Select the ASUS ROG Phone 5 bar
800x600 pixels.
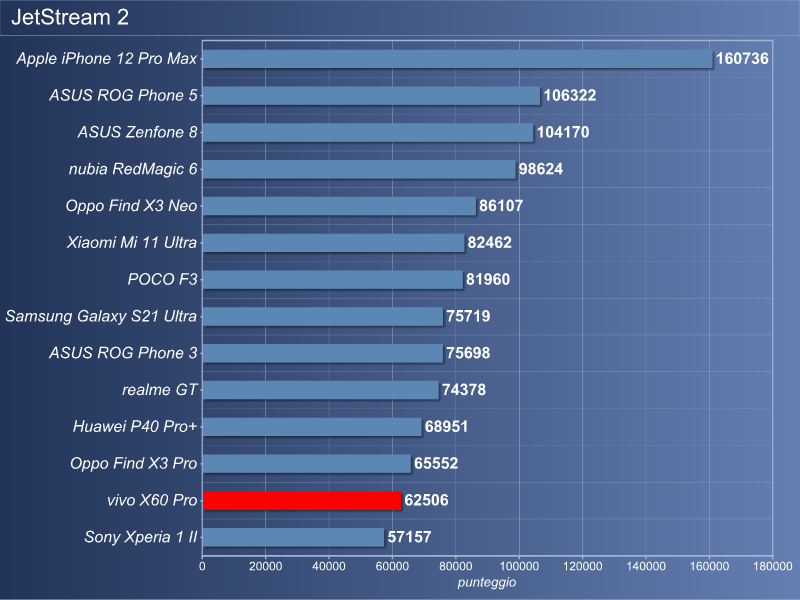pyautogui.click(x=371, y=96)
